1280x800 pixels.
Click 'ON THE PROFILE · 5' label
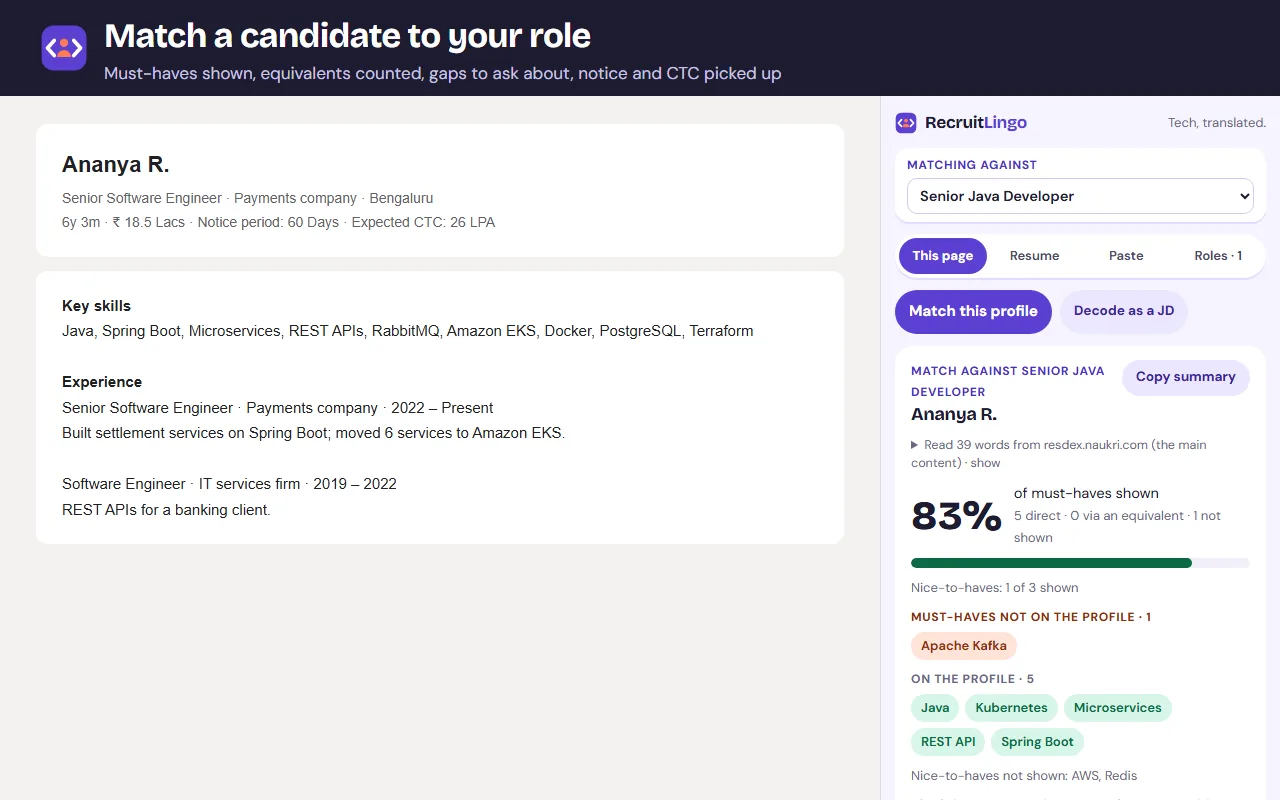(x=972, y=679)
